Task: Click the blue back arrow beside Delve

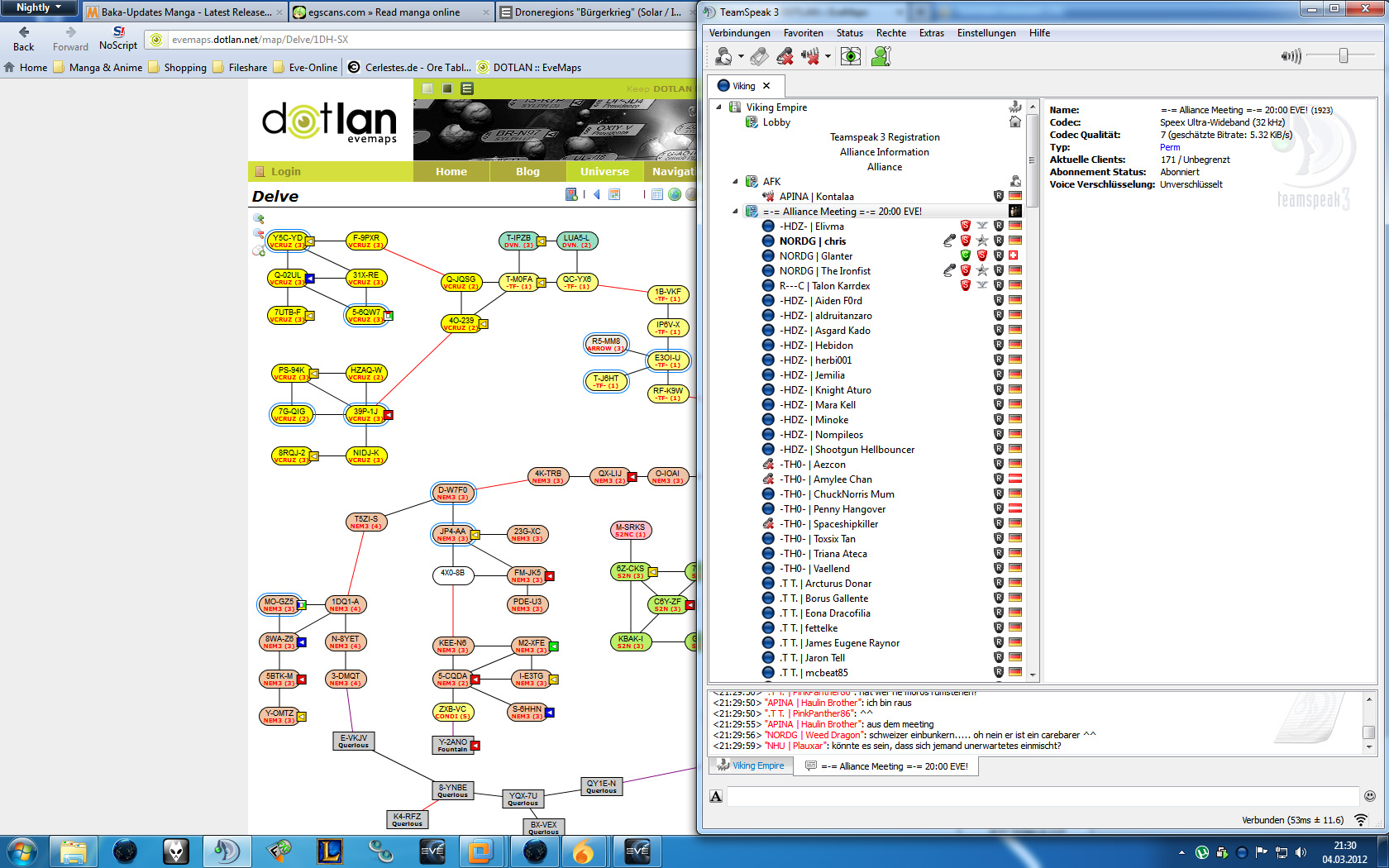Action: coord(596,194)
